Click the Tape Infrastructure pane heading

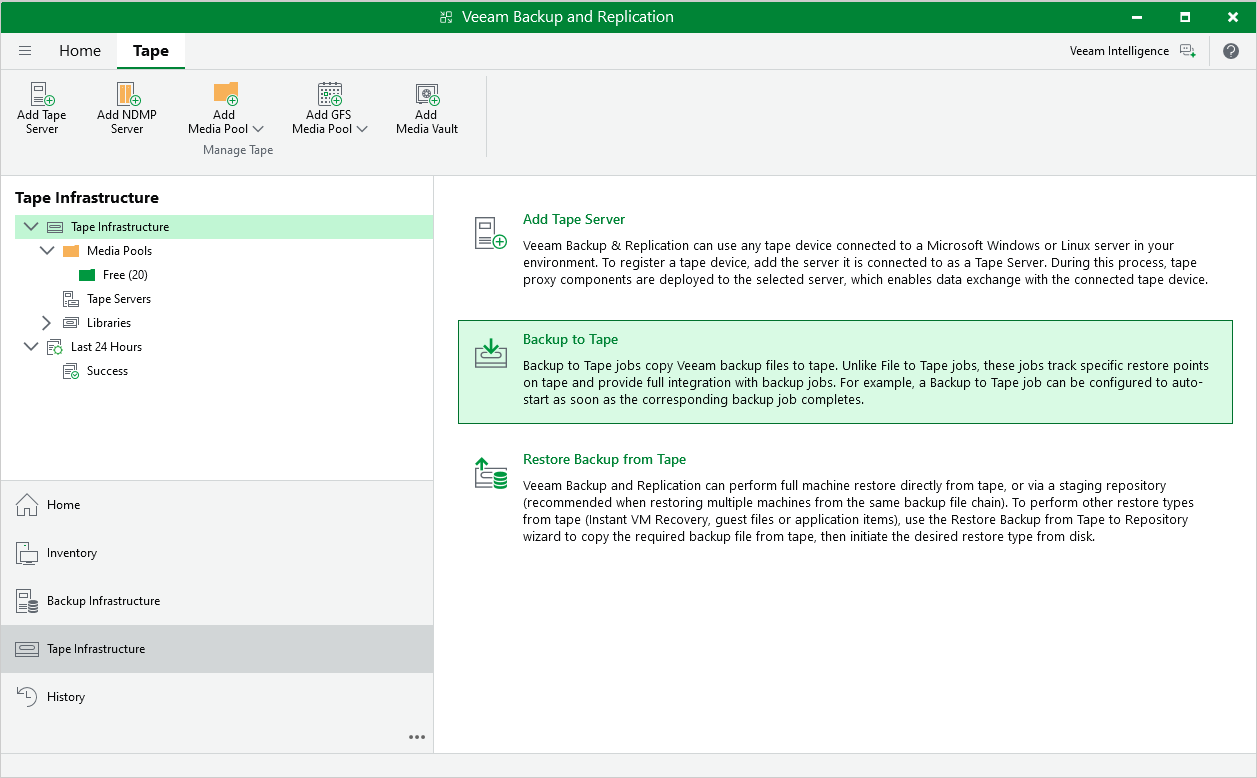click(x=87, y=198)
